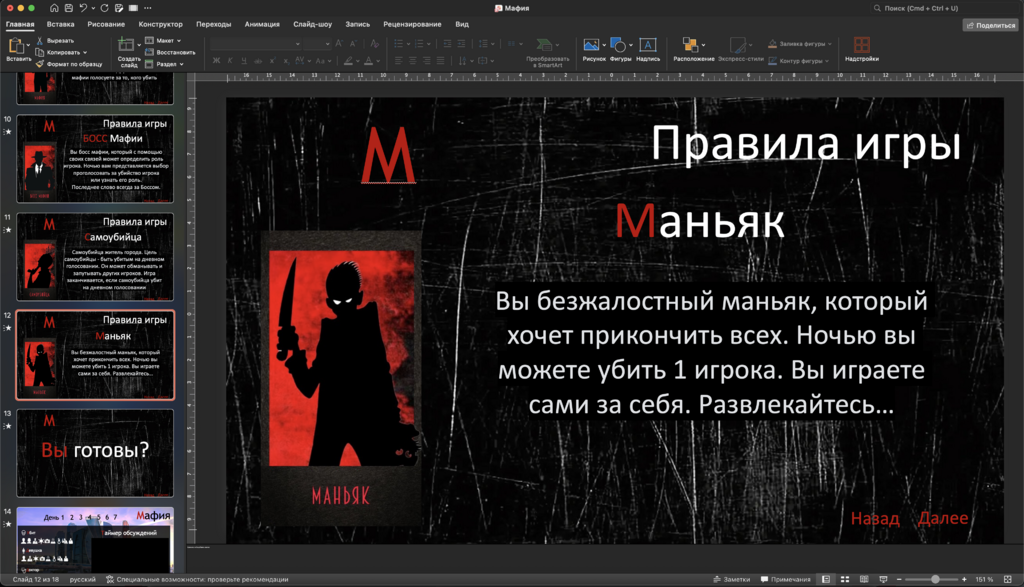Click the Назад link on slide
Screen dimensions: 1024x587
[x=874, y=518]
